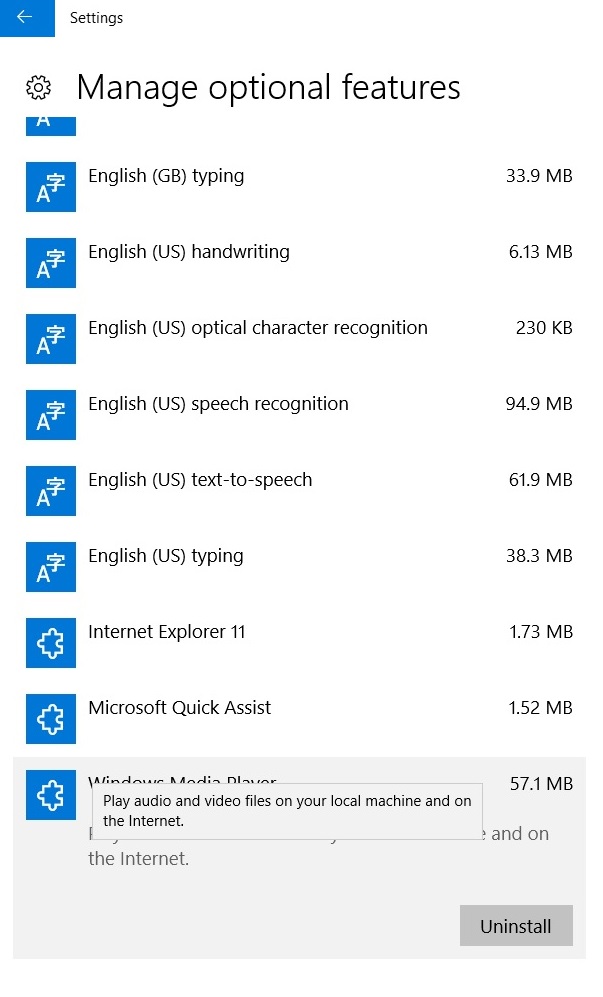Click the Internet Explorer 11 puzzle icon

click(51, 643)
